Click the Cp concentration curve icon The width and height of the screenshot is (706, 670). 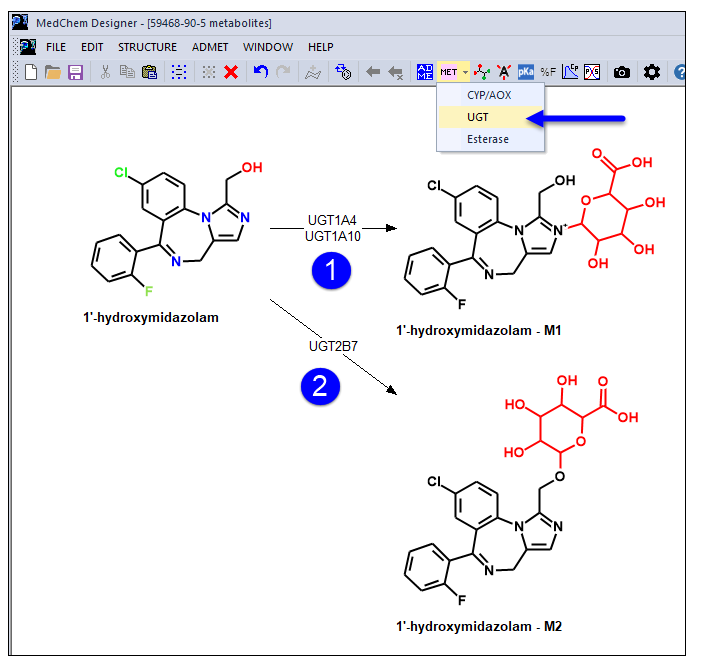pyautogui.click(x=570, y=72)
